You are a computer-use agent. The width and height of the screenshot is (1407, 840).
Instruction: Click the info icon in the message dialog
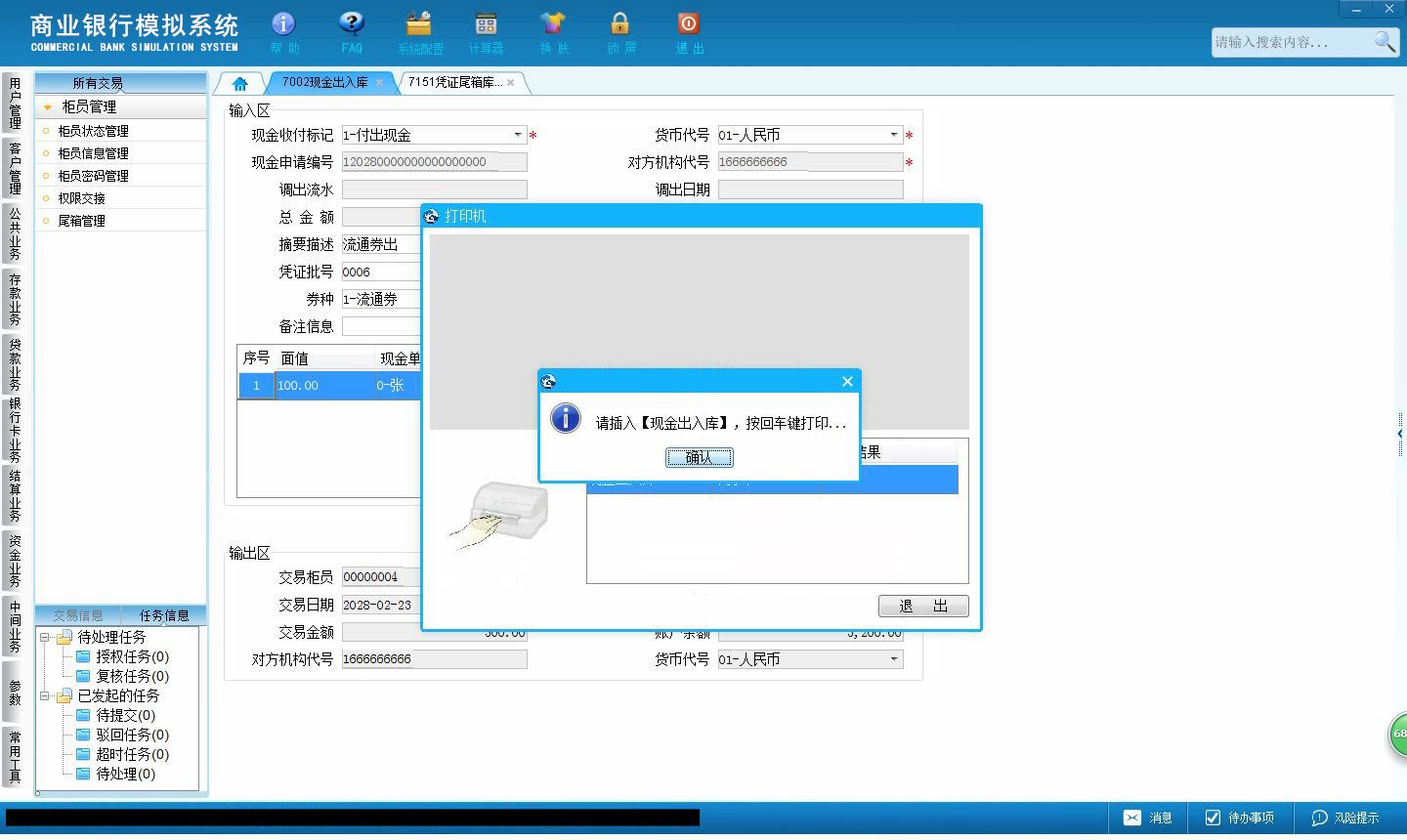point(566,419)
